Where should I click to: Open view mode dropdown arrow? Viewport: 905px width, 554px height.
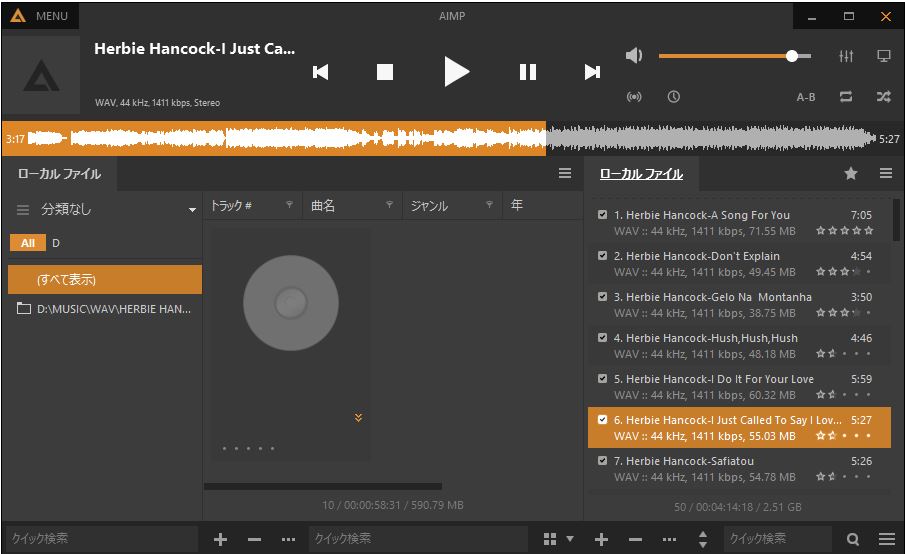point(570,538)
